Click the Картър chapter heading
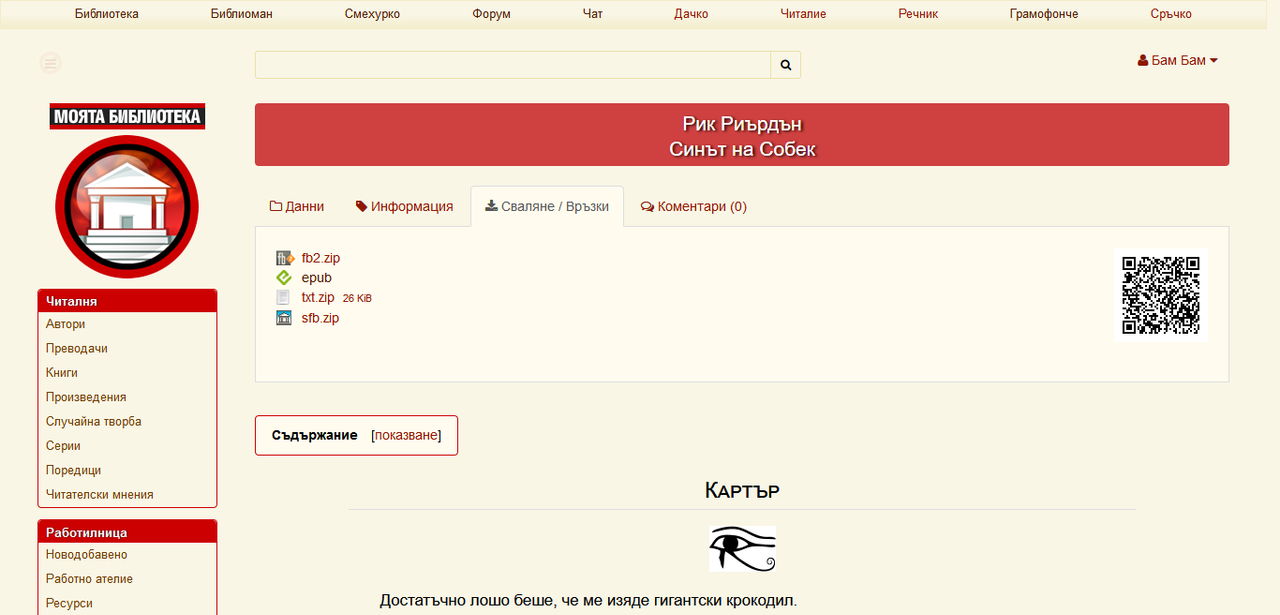Viewport: 1280px width, 615px height. (x=742, y=490)
